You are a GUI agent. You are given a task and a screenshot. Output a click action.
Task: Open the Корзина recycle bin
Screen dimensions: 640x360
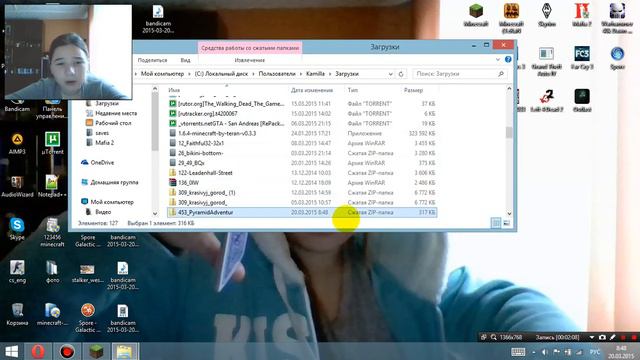[x=17, y=314]
